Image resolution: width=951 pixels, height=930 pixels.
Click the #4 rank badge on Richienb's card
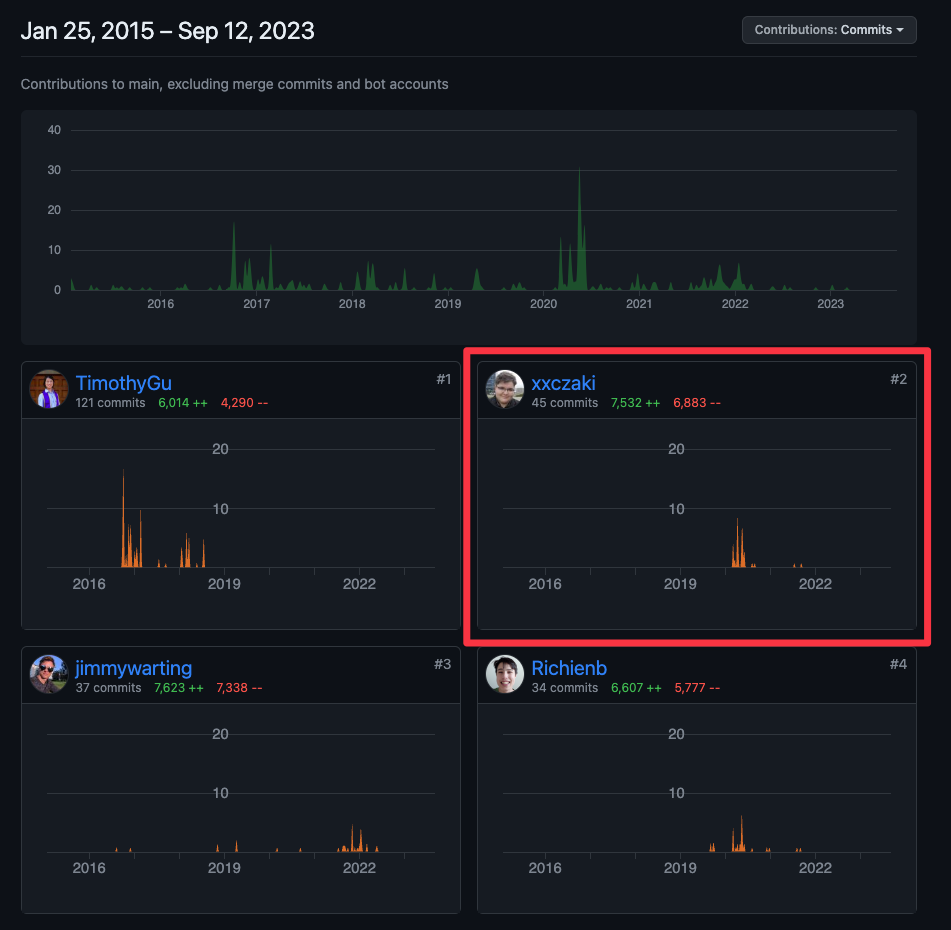(899, 664)
